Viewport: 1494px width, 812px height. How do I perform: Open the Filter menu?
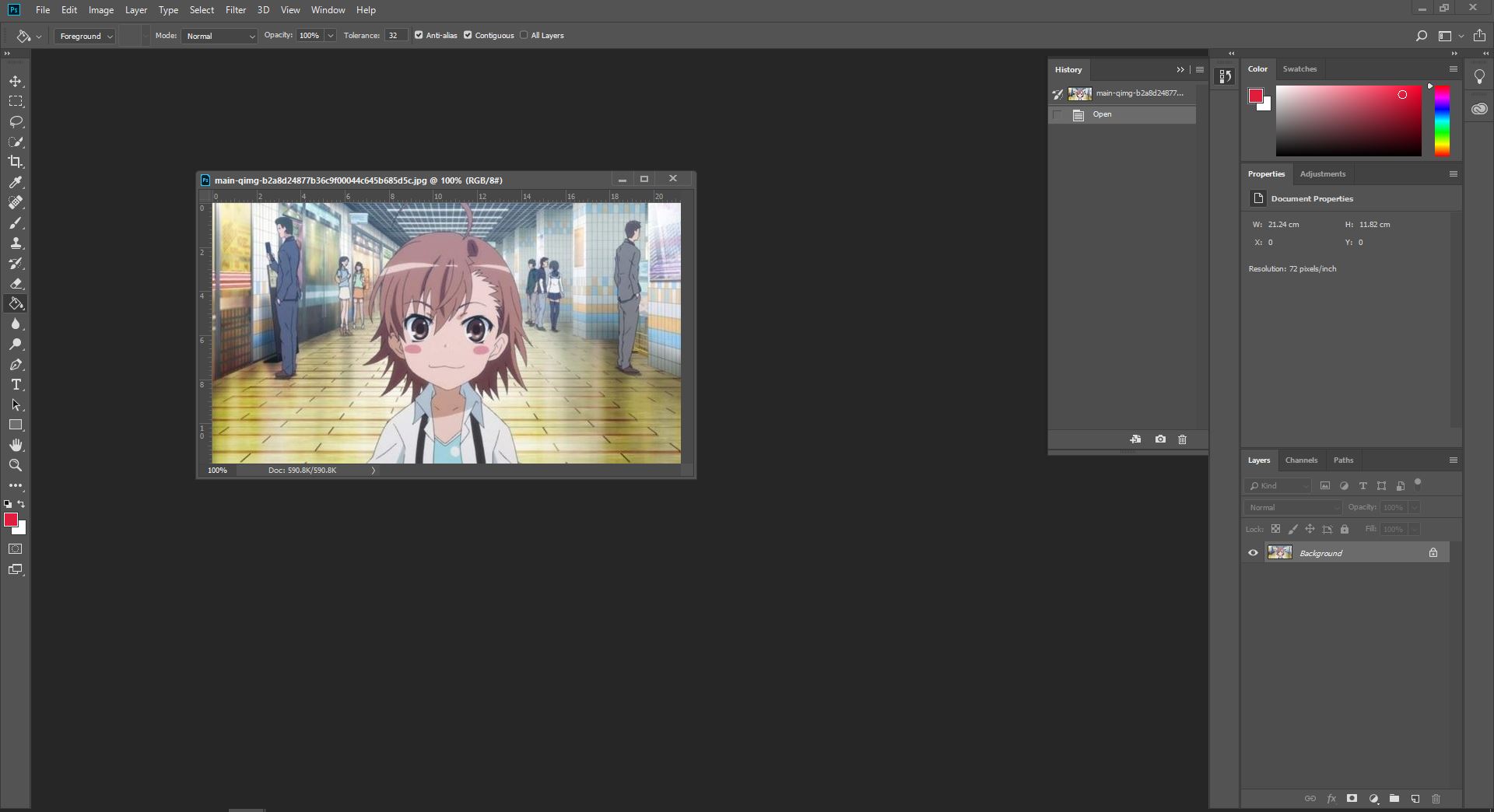click(236, 10)
